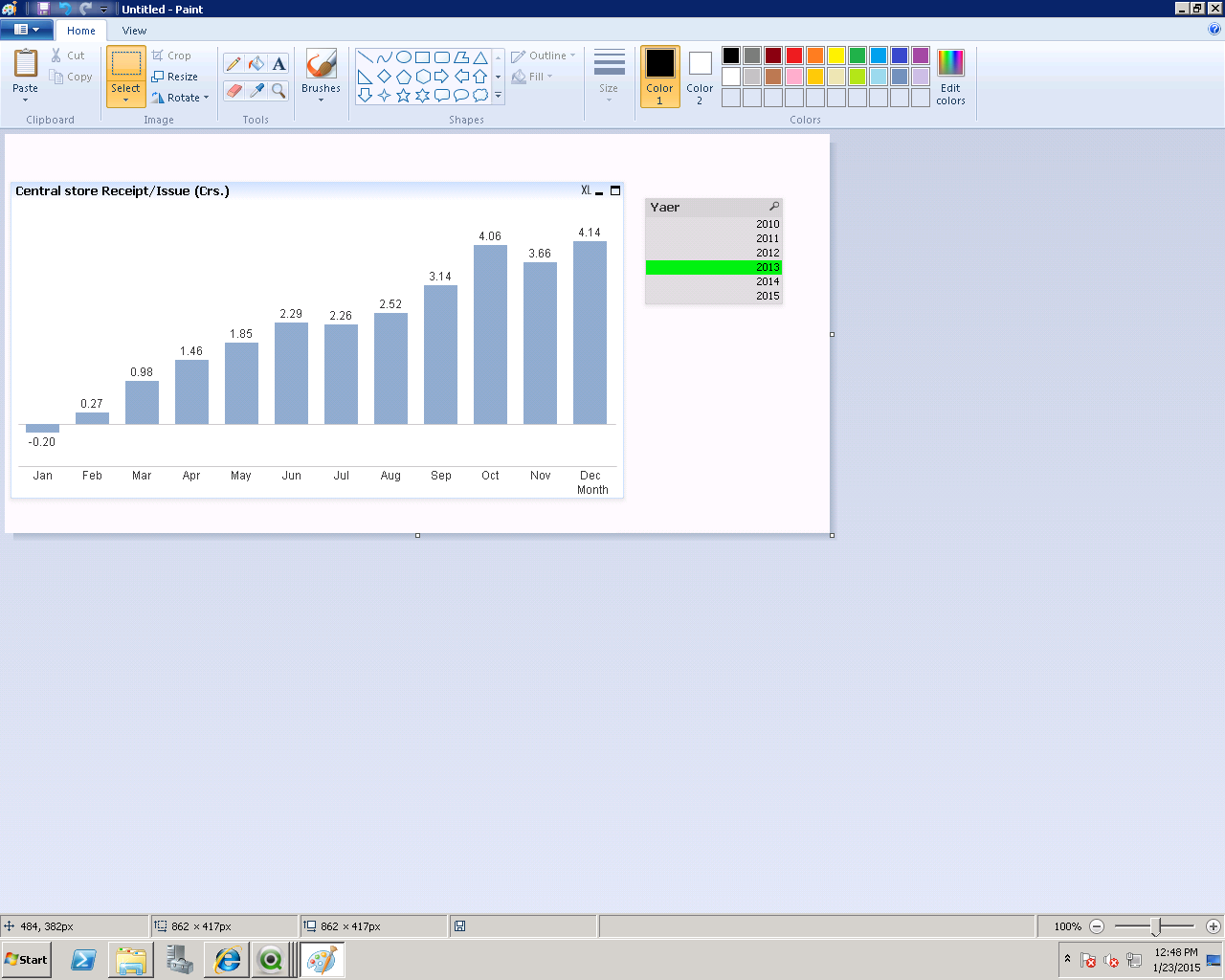Click the Zoom in plus button
The height and width of the screenshot is (980, 1225).
point(1213,926)
